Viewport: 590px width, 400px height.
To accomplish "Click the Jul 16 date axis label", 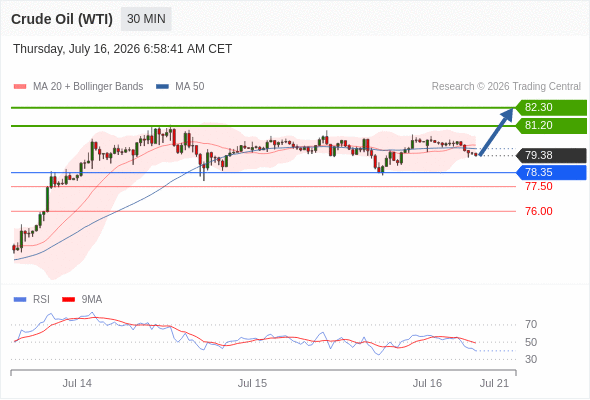I will coord(427,383).
